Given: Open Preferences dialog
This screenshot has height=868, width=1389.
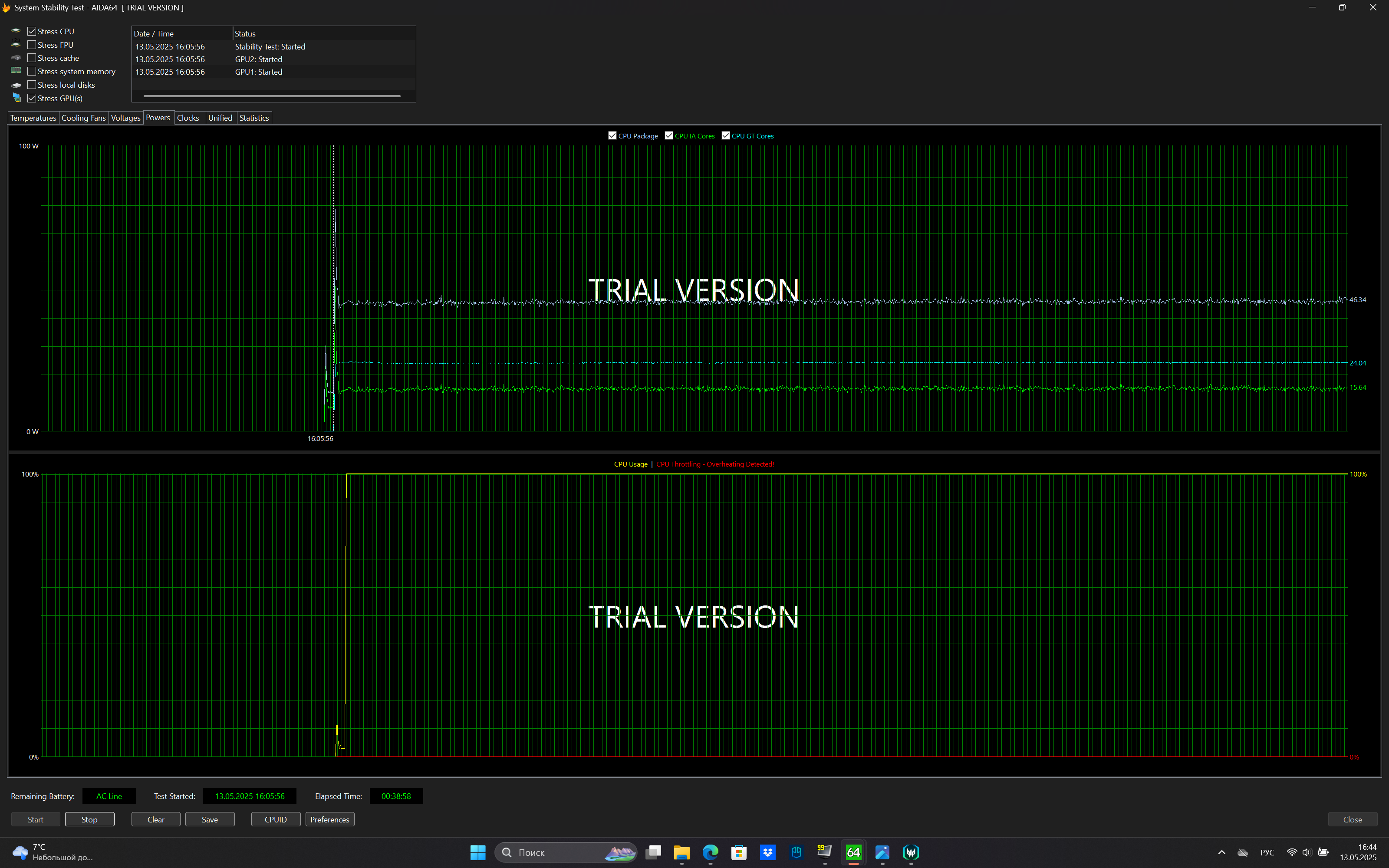Looking at the screenshot, I should point(329,819).
